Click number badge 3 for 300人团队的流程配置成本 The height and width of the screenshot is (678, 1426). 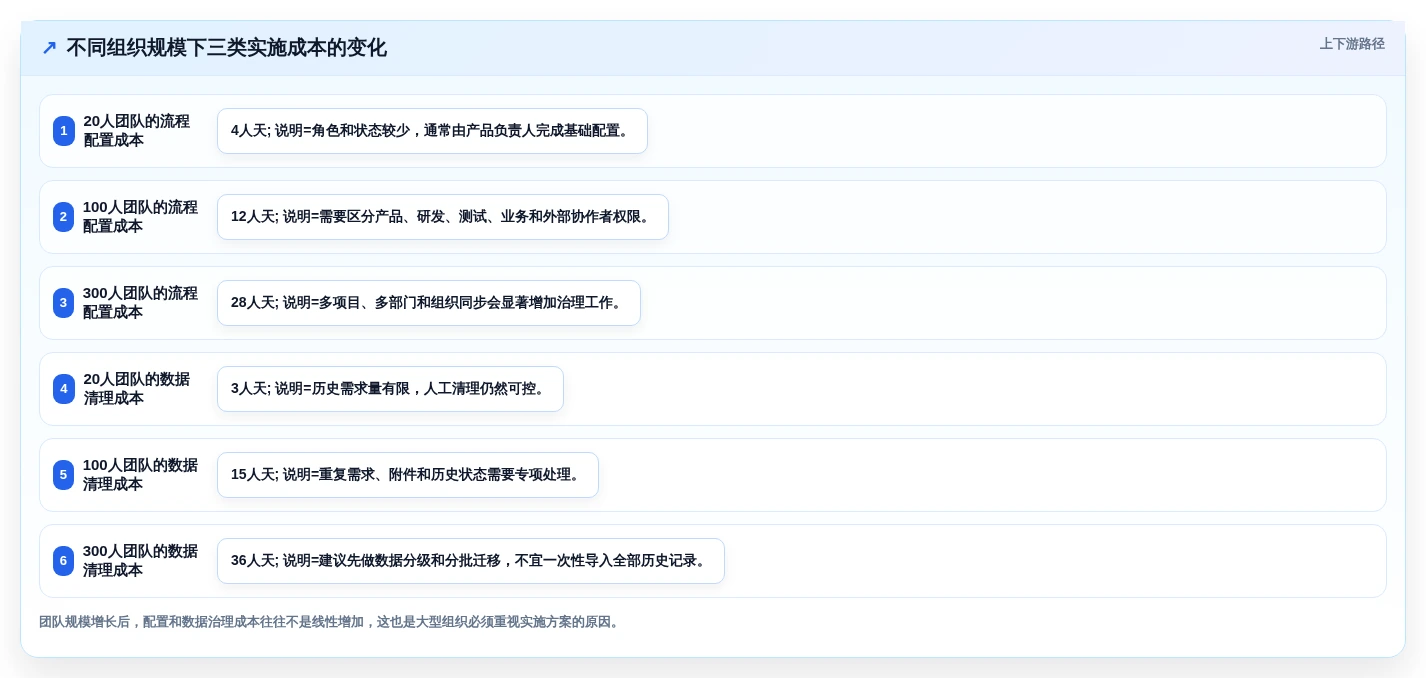point(64,303)
